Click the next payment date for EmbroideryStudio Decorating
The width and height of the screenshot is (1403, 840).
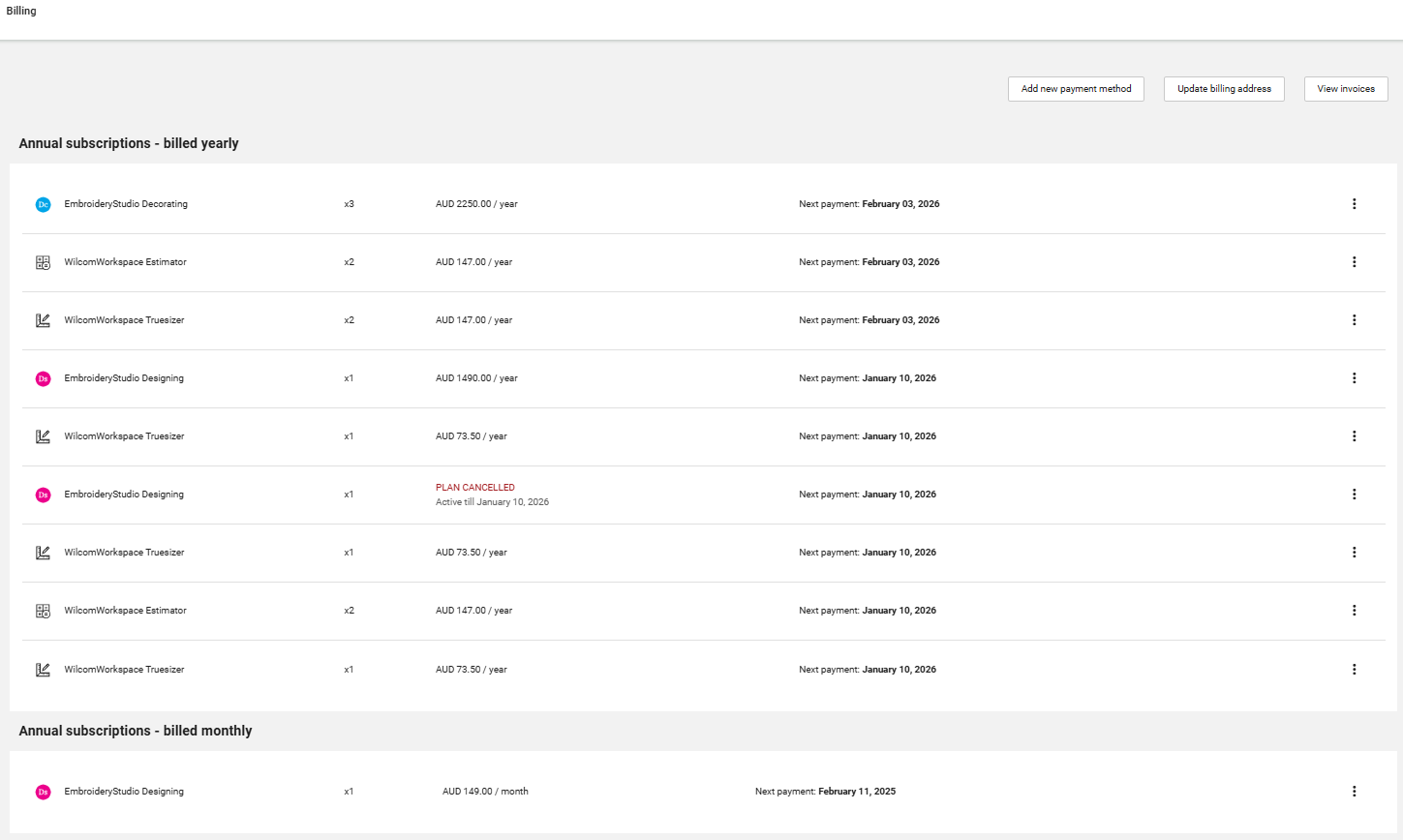coord(900,204)
